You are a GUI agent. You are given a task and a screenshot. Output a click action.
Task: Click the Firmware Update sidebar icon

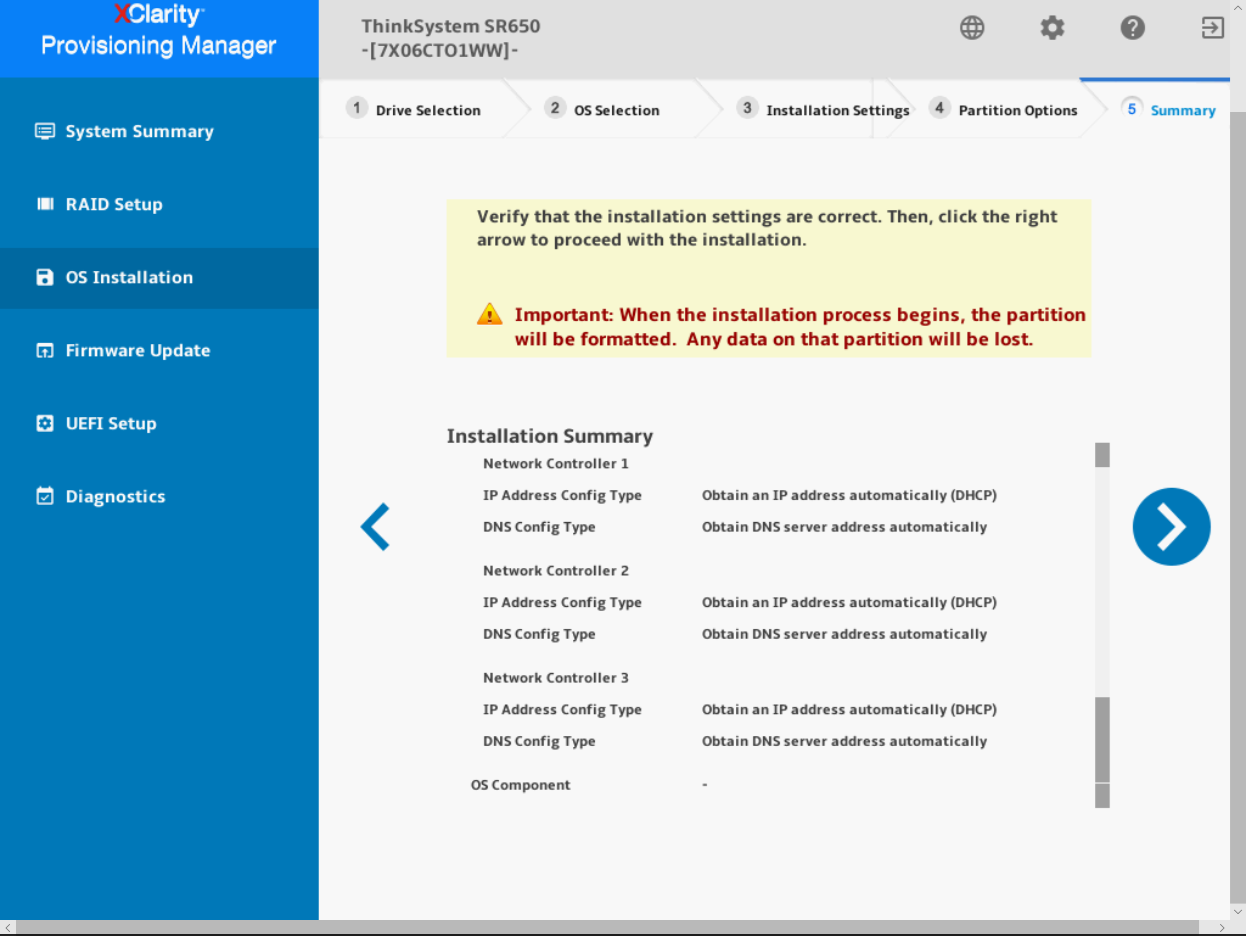[x=44, y=350]
